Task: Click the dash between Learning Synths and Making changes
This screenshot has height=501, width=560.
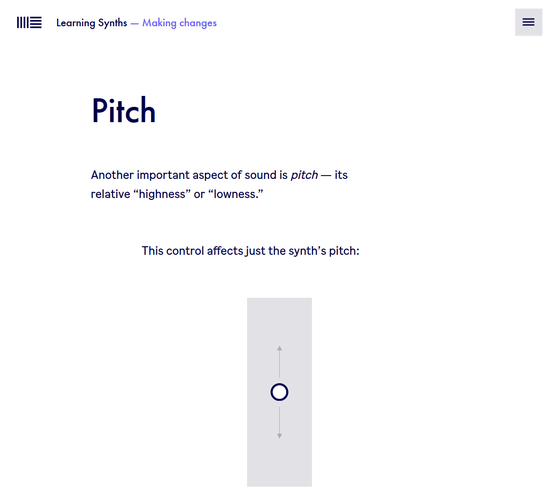Action: coord(134,24)
